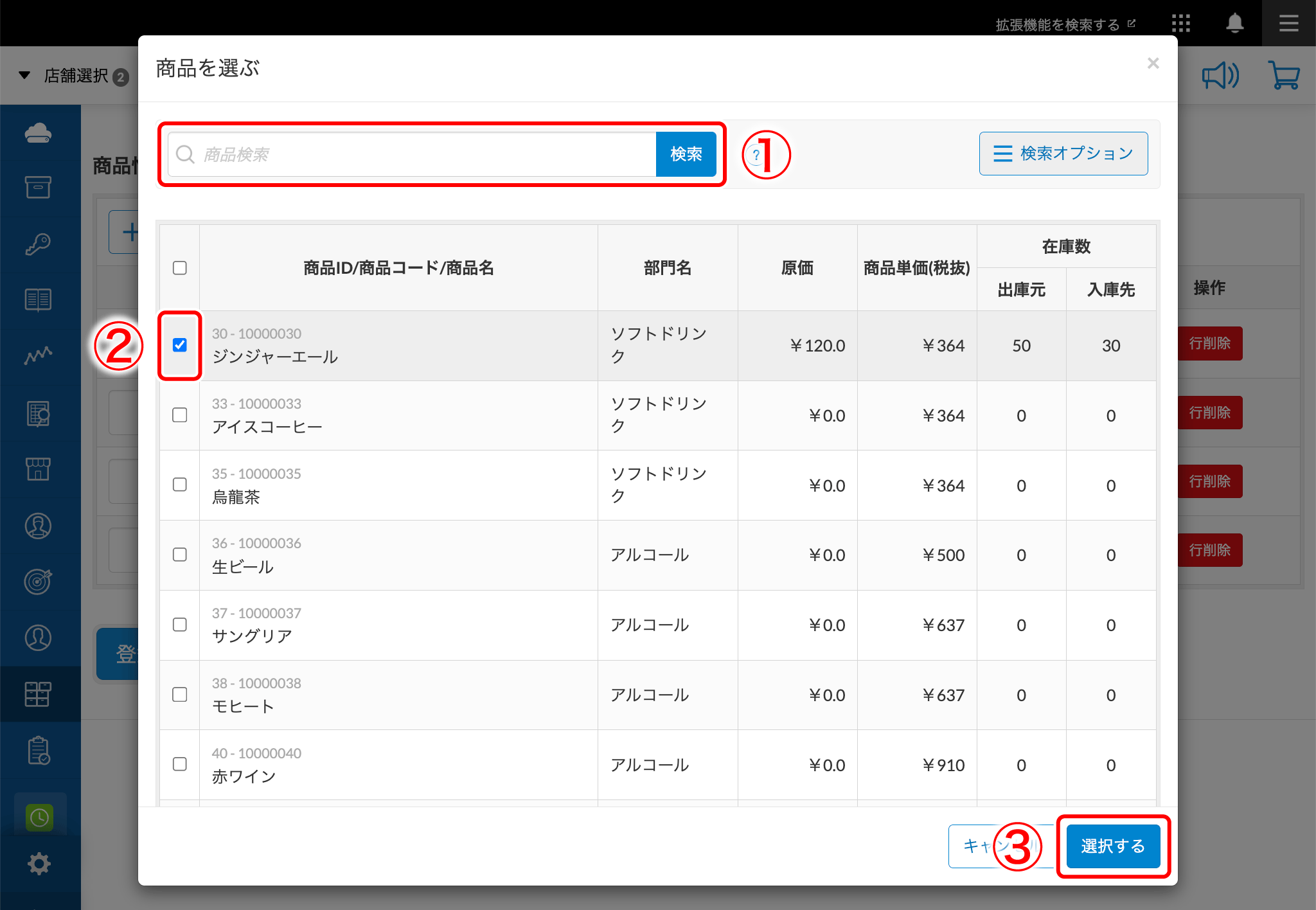Click the 商品単価(税抜) column header

point(917,268)
